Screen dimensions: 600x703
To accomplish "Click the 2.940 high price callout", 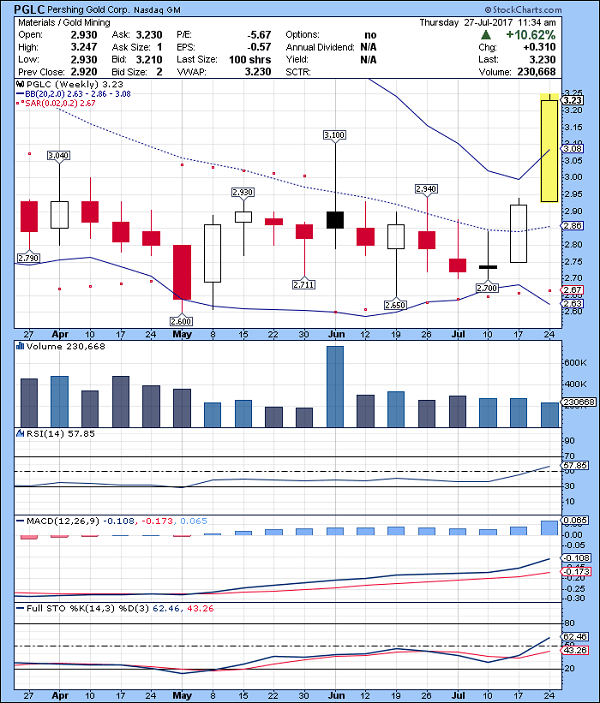I will click(x=426, y=189).
